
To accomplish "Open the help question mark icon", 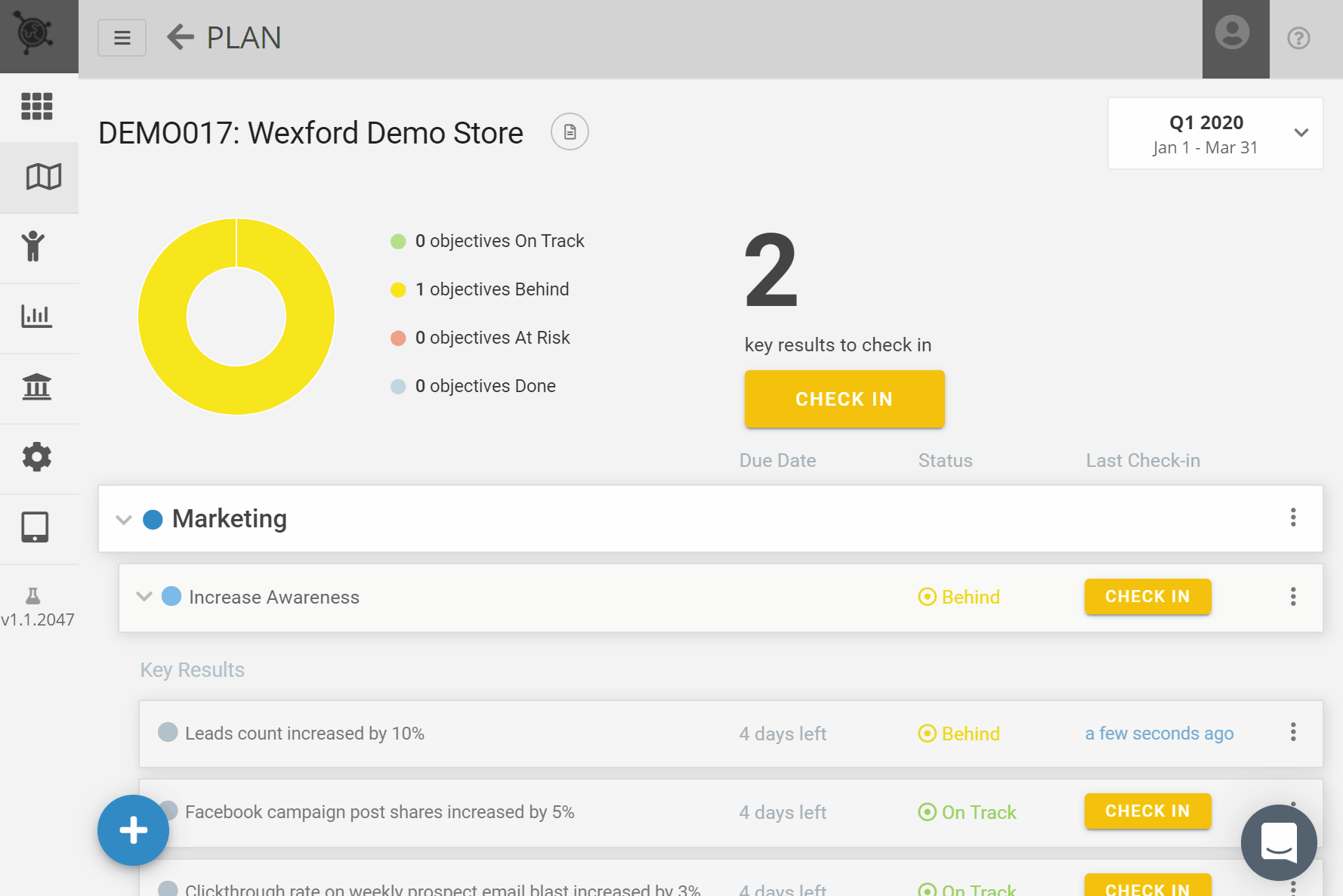I will [x=1298, y=37].
